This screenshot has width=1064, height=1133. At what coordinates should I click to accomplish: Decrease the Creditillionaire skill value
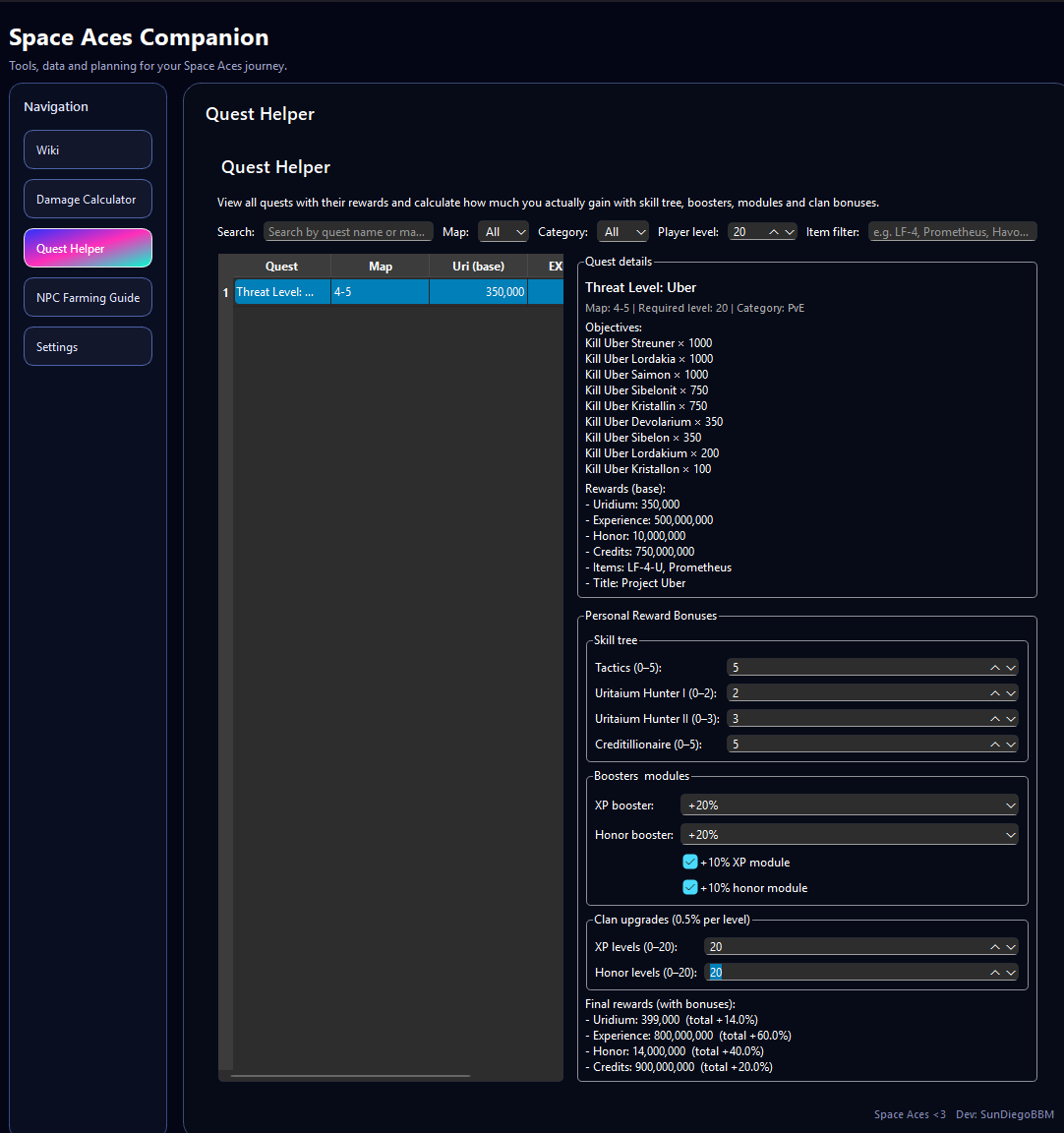point(1010,747)
